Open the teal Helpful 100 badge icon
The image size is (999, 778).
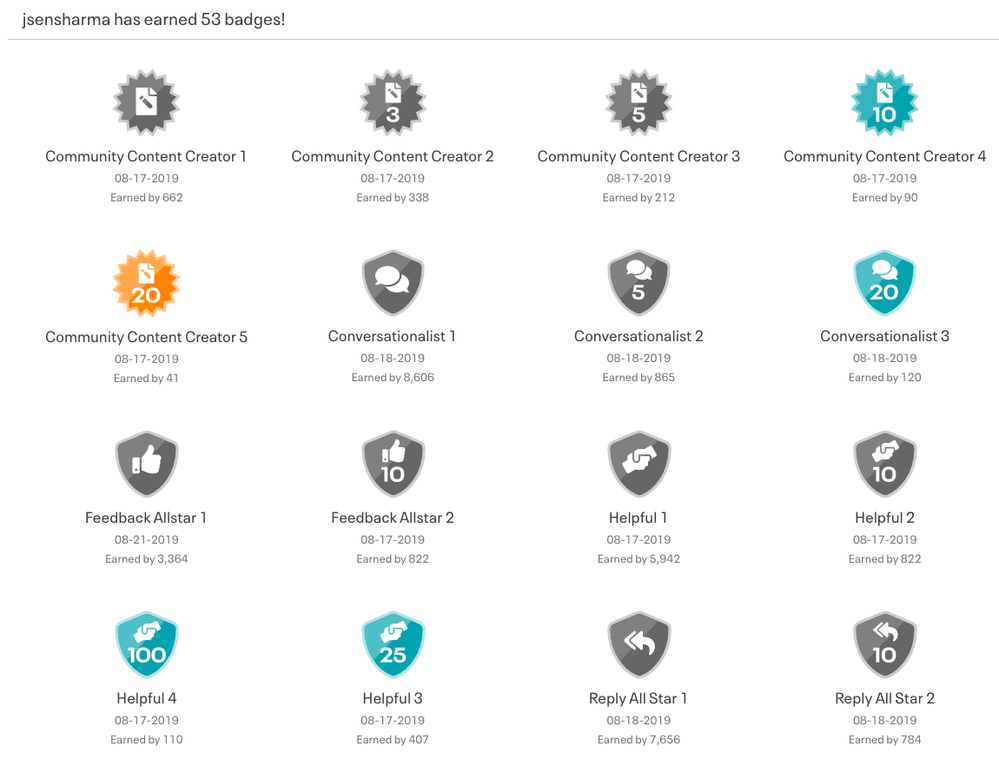pyautogui.click(x=146, y=644)
